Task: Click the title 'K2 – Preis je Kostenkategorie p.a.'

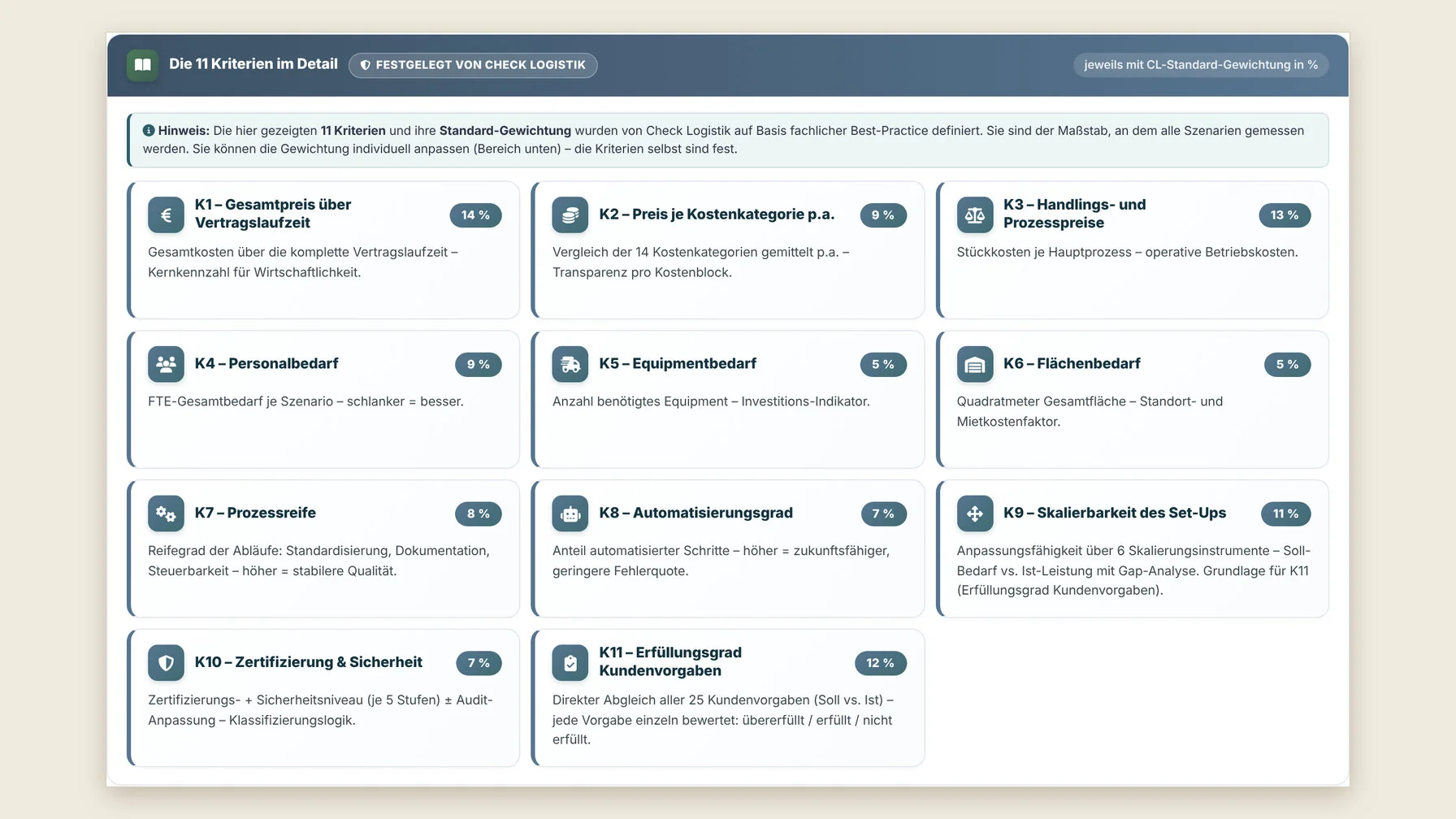Action: click(717, 214)
